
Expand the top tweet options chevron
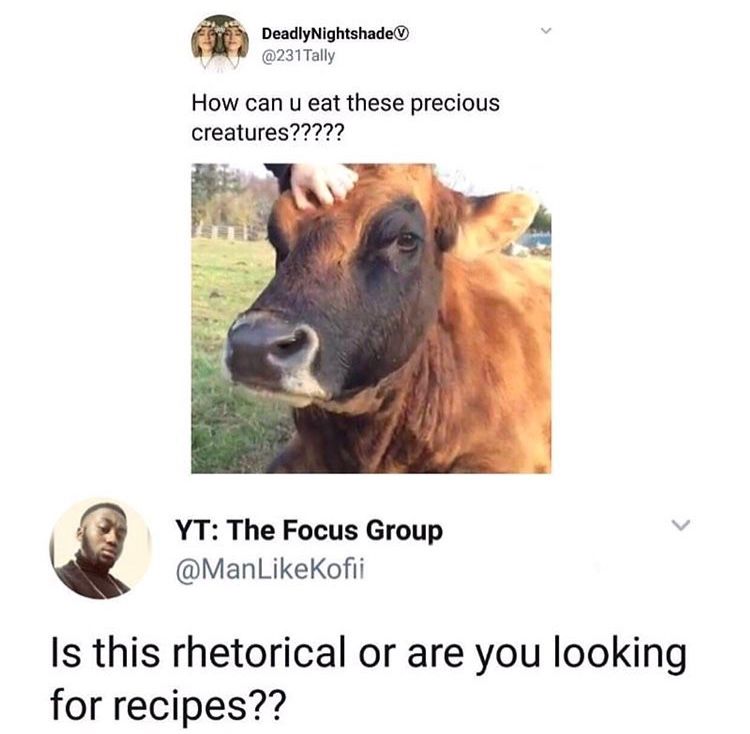[x=546, y=32]
